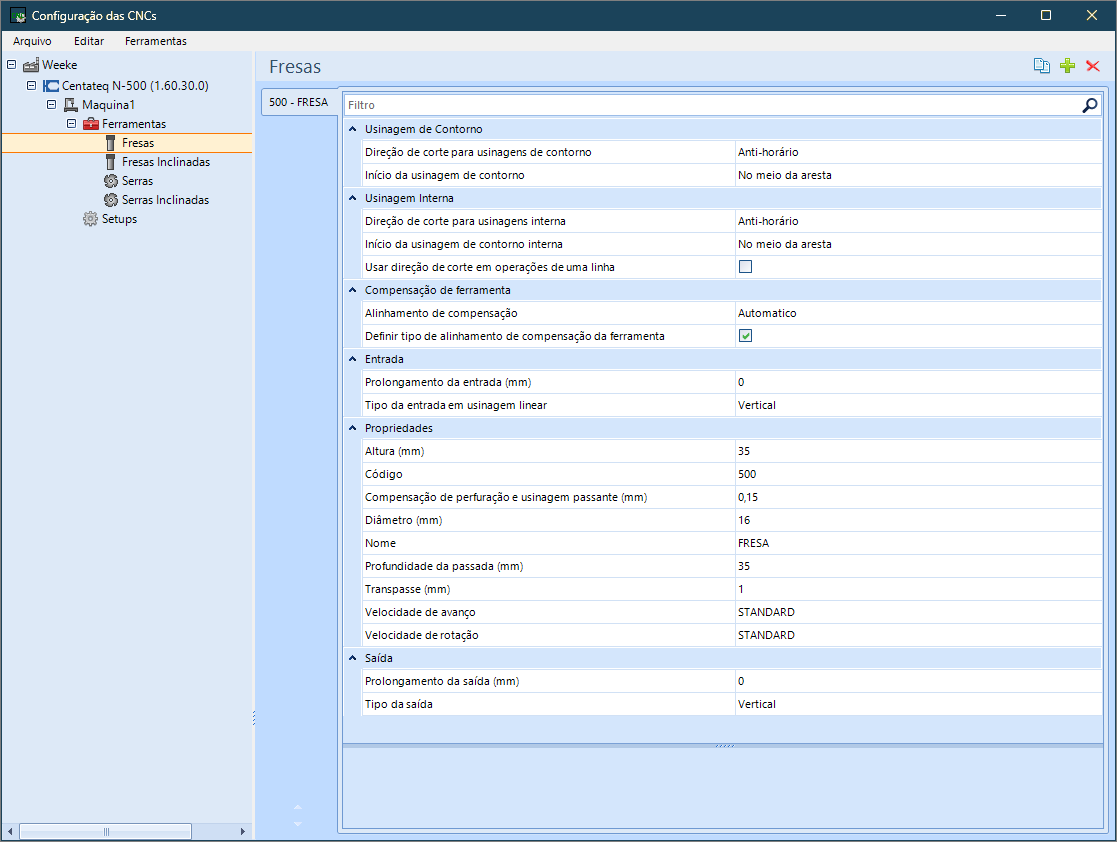Click the compensation value 0,15

click(919, 497)
